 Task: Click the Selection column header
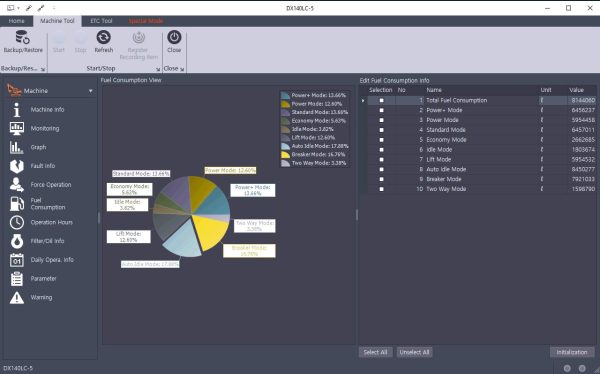coord(380,90)
